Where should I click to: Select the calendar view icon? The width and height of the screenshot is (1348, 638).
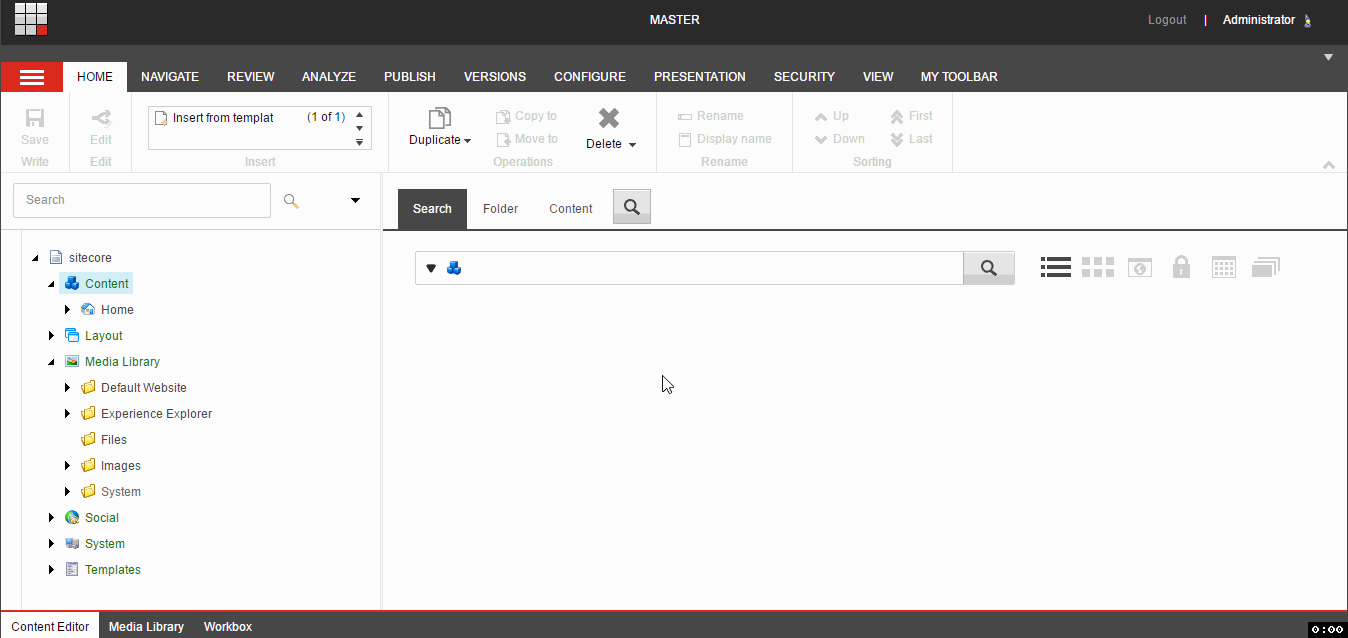tap(1224, 267)
